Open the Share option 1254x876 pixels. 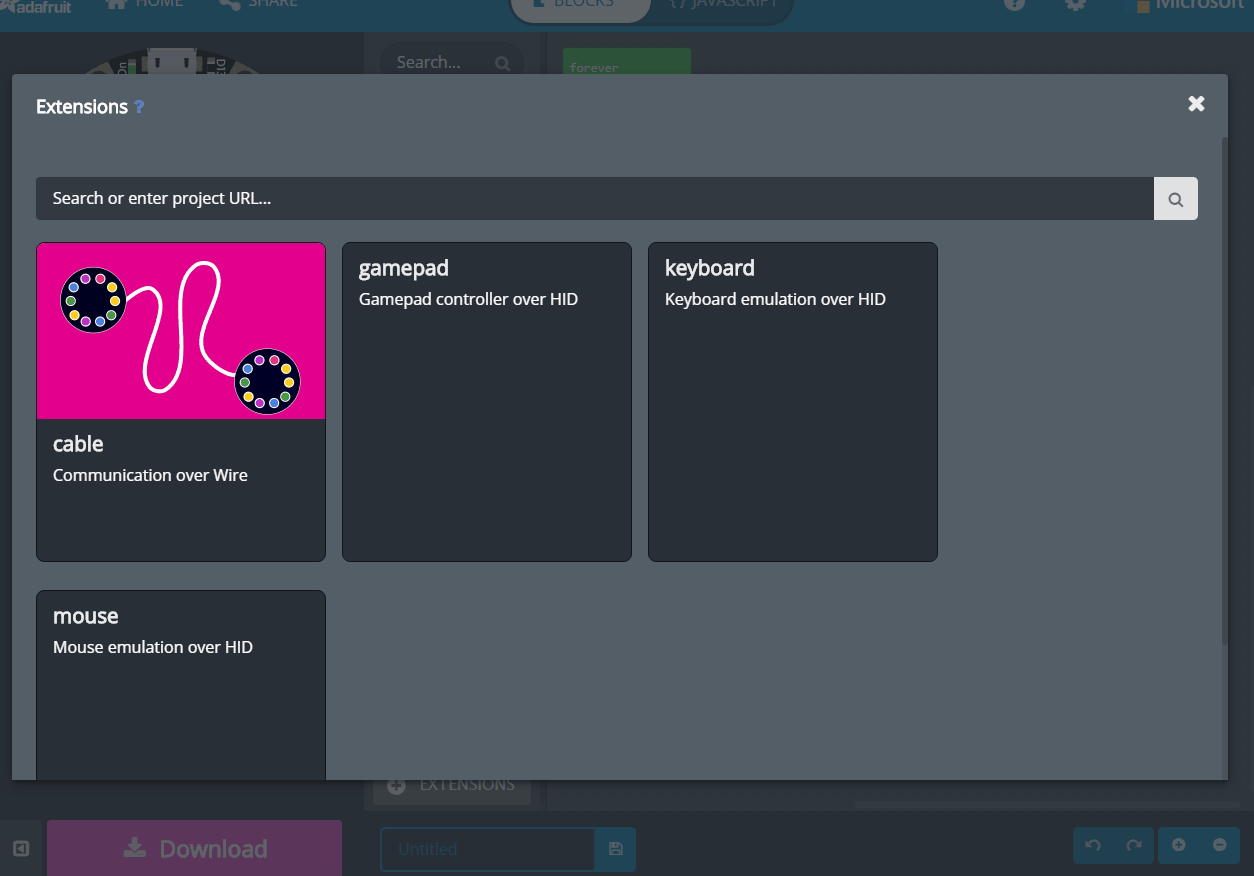pos(258,5)
